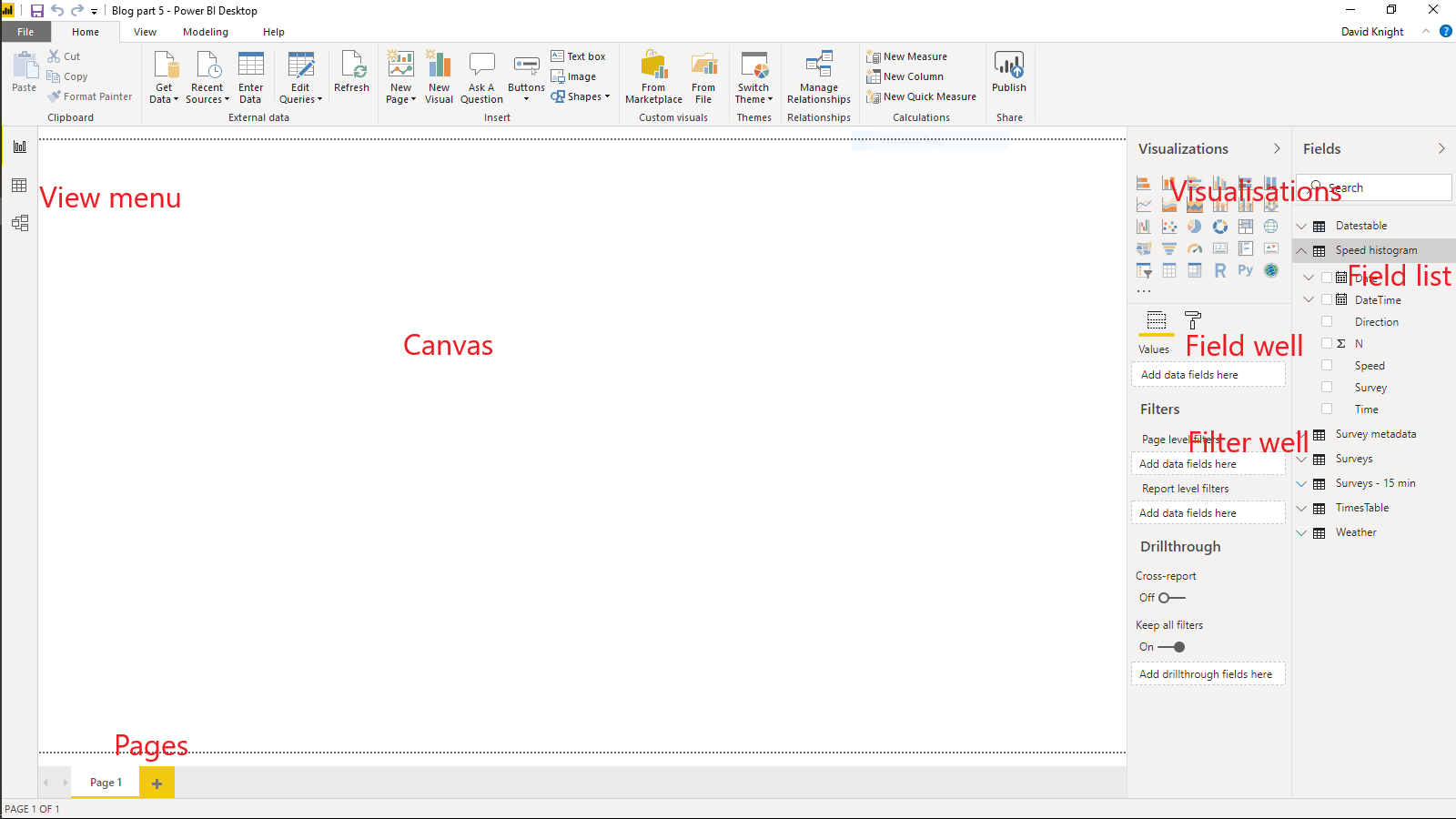This screenshot has width=1456, height=819.
Task: Select the scatter chart visual
Action: [1169, 227]
